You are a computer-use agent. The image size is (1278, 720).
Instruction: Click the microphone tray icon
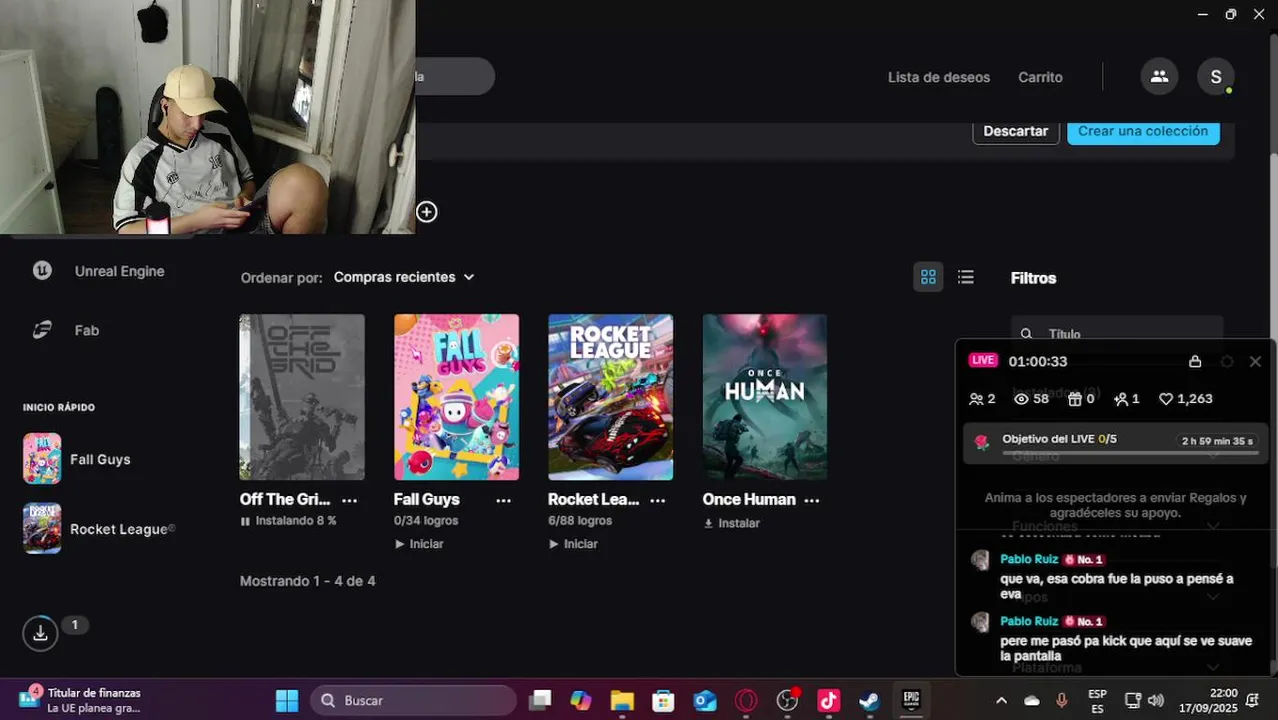tap(1062, 700)
